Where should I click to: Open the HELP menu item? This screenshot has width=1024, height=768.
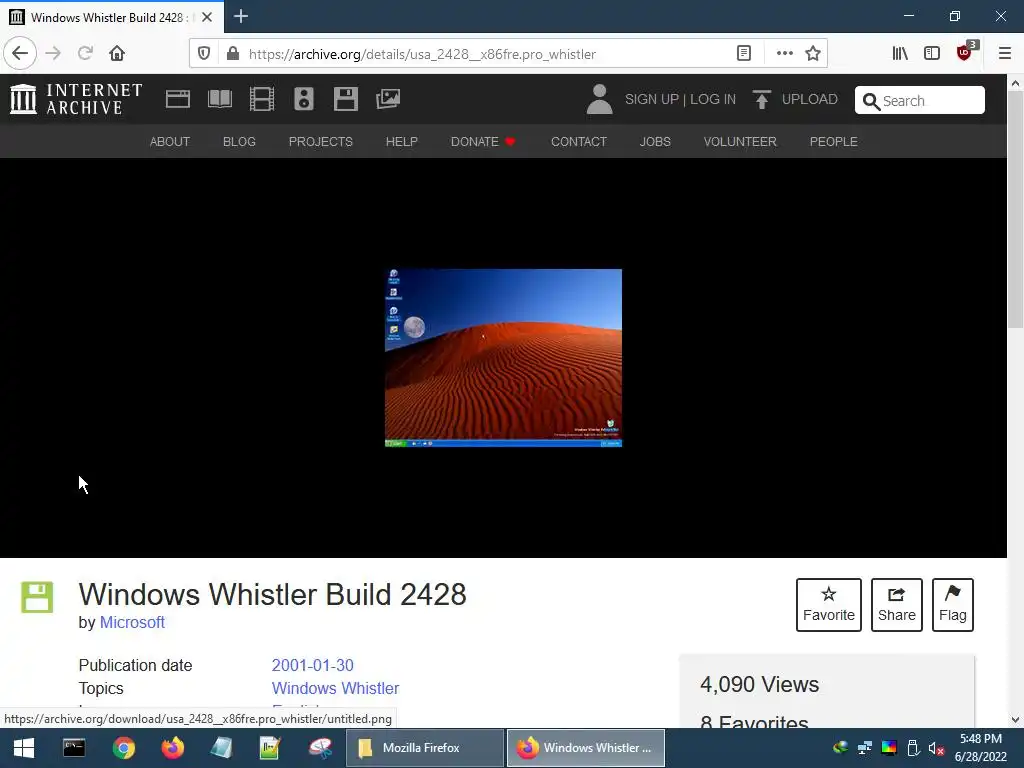click(x=402, y=142)
